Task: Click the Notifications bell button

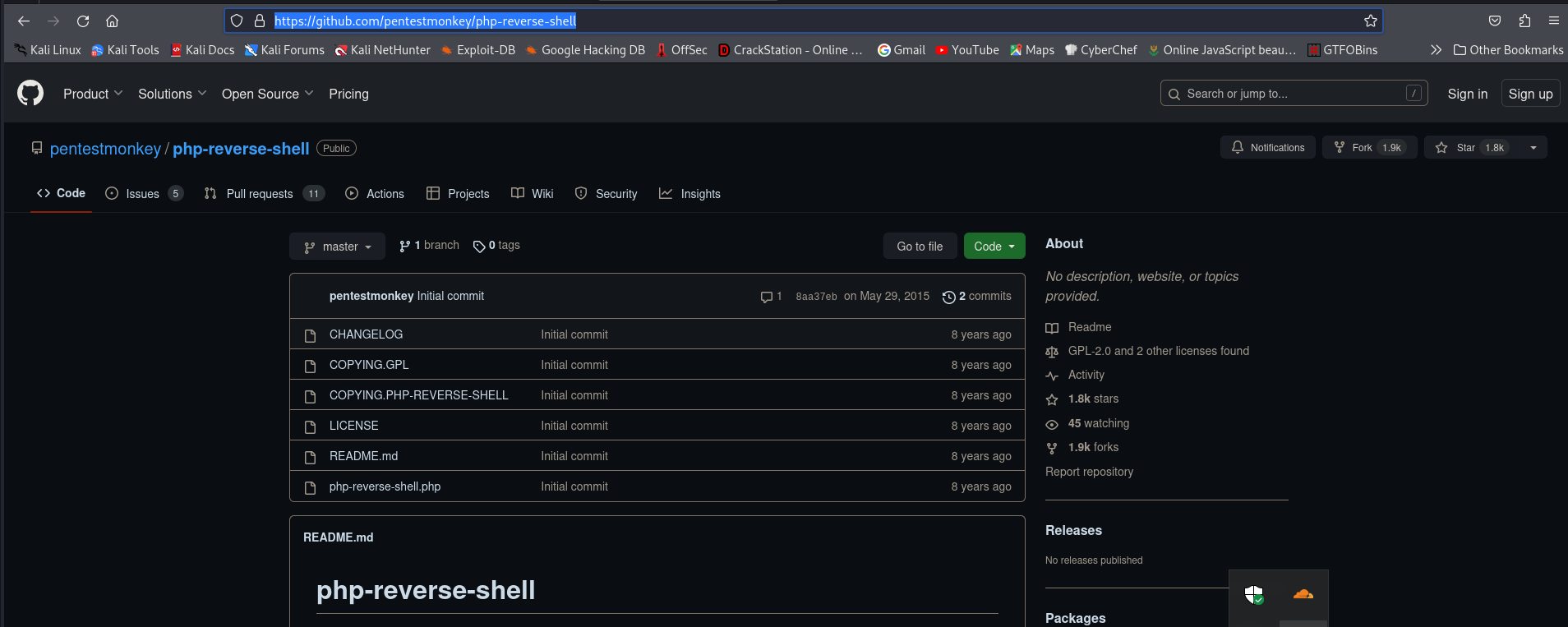Action: click(1267, 148)
